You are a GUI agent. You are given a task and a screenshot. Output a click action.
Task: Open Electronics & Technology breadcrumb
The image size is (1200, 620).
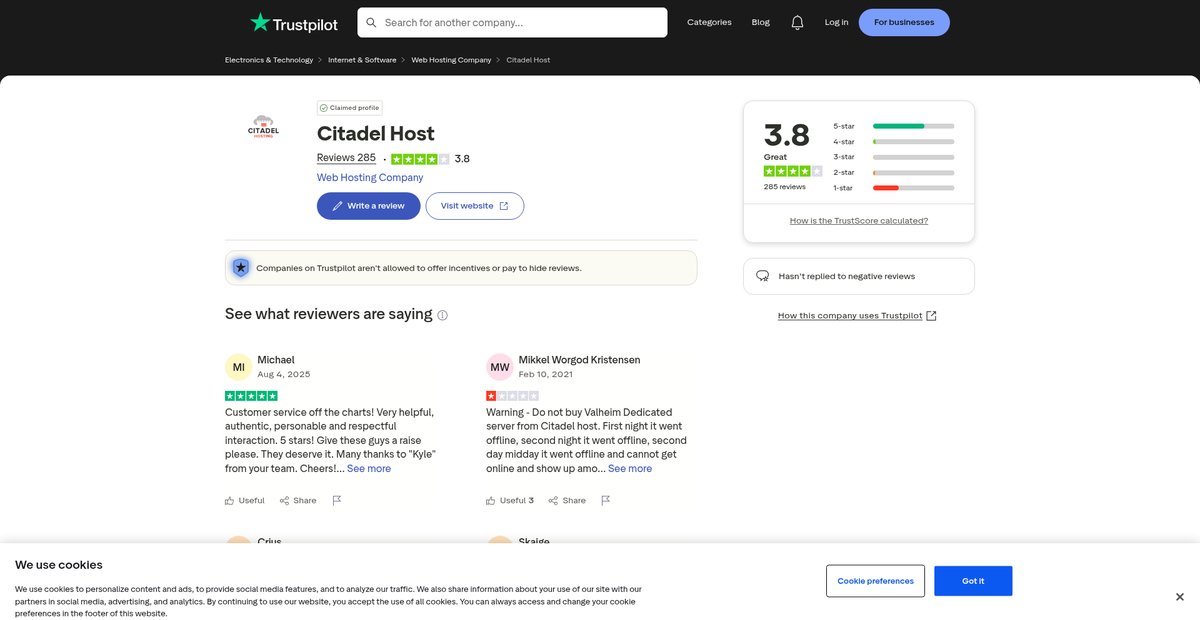point(269,60)
